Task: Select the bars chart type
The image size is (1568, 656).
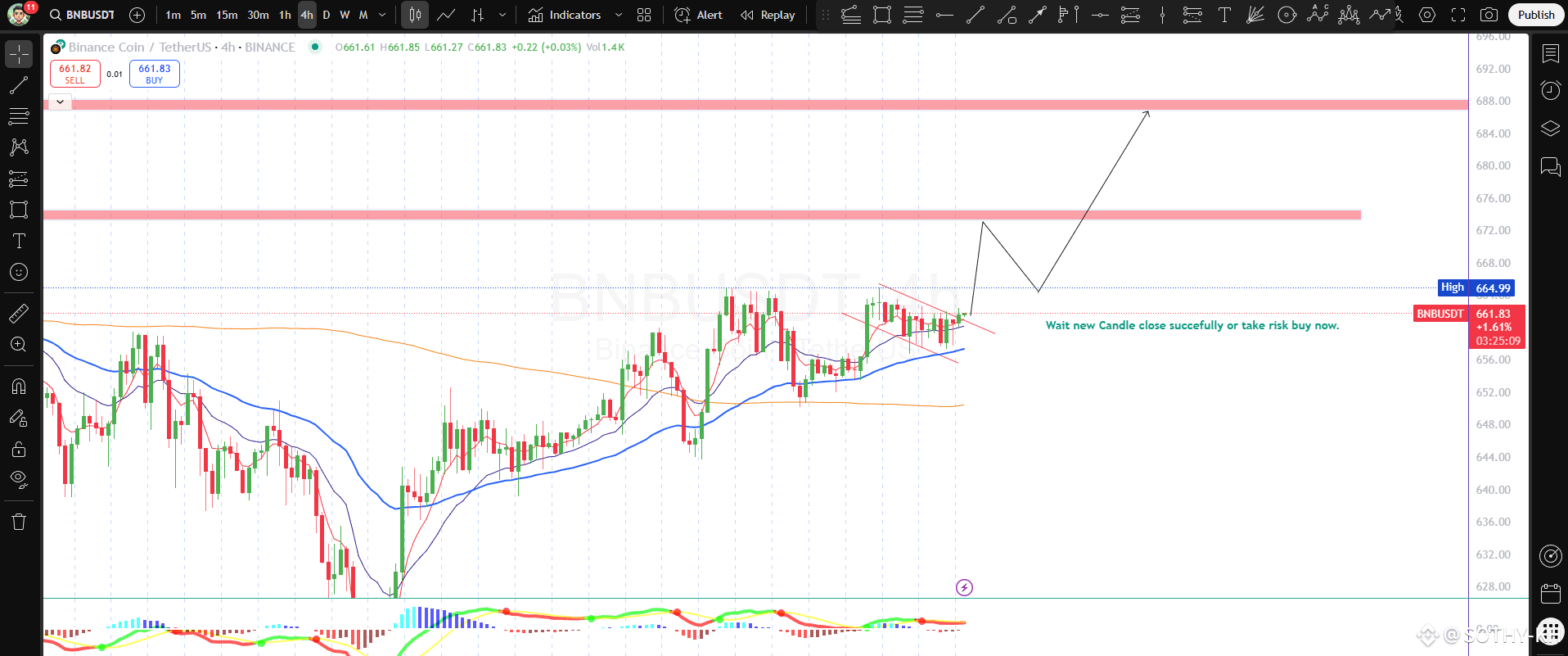Action: pyautogui.click(x=478, y=15)
